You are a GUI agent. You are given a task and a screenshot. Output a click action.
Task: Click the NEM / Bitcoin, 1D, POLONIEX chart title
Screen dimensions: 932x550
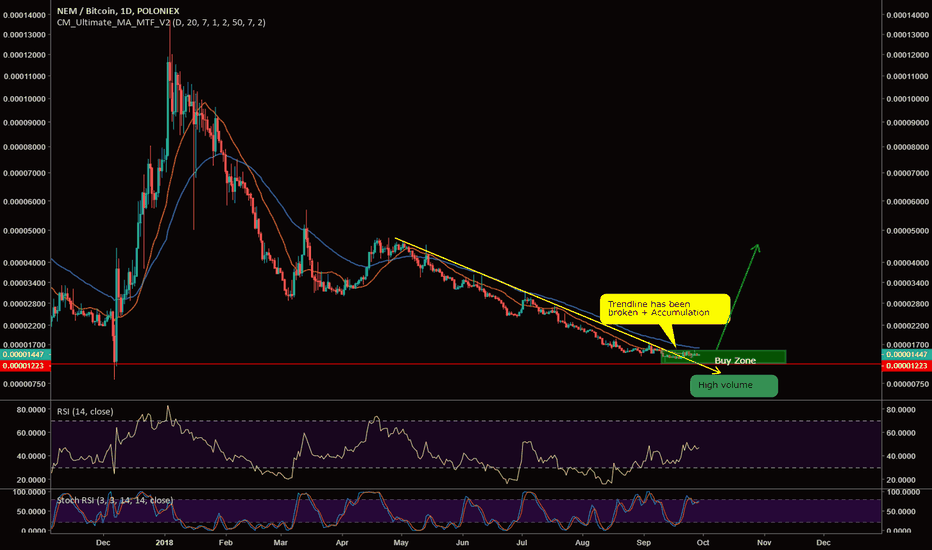click(x=118, y=11)
